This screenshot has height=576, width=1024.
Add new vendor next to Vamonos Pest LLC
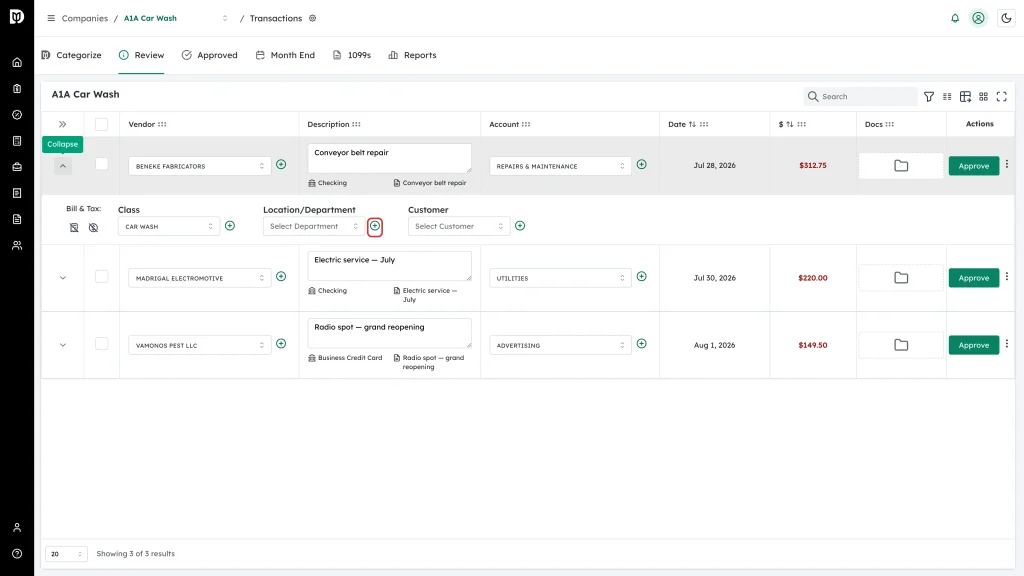click(281, 344)
